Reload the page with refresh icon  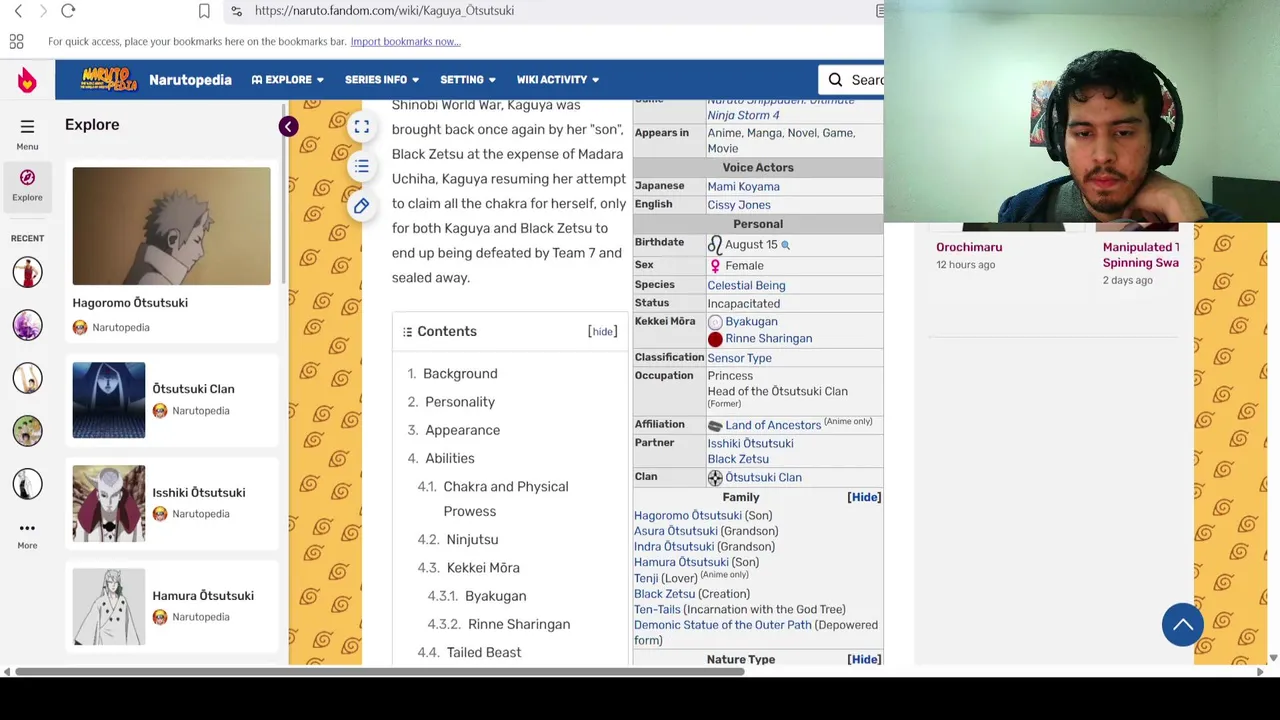pos(68,11)
